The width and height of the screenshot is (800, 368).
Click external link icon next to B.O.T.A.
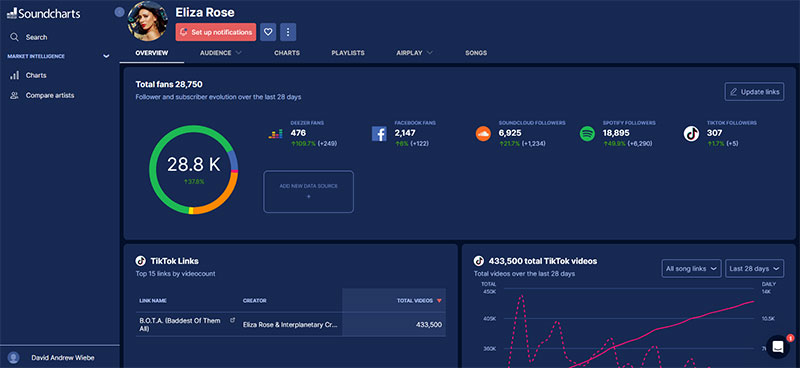233,320
